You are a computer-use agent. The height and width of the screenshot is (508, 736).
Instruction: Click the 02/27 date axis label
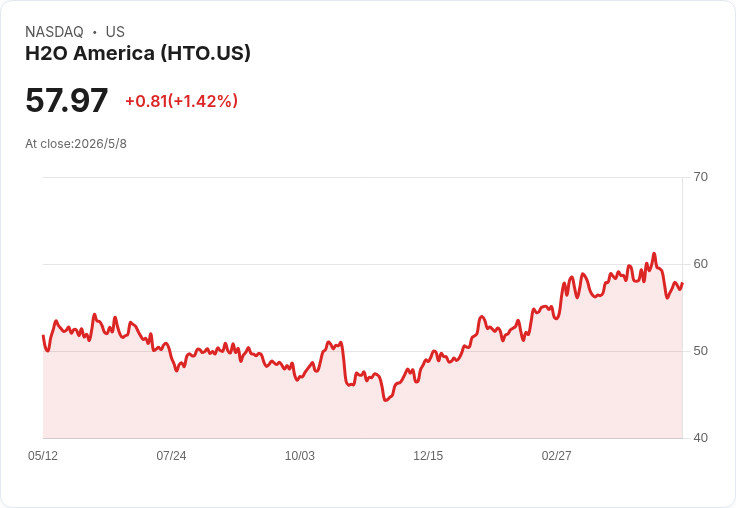point(556,455)
